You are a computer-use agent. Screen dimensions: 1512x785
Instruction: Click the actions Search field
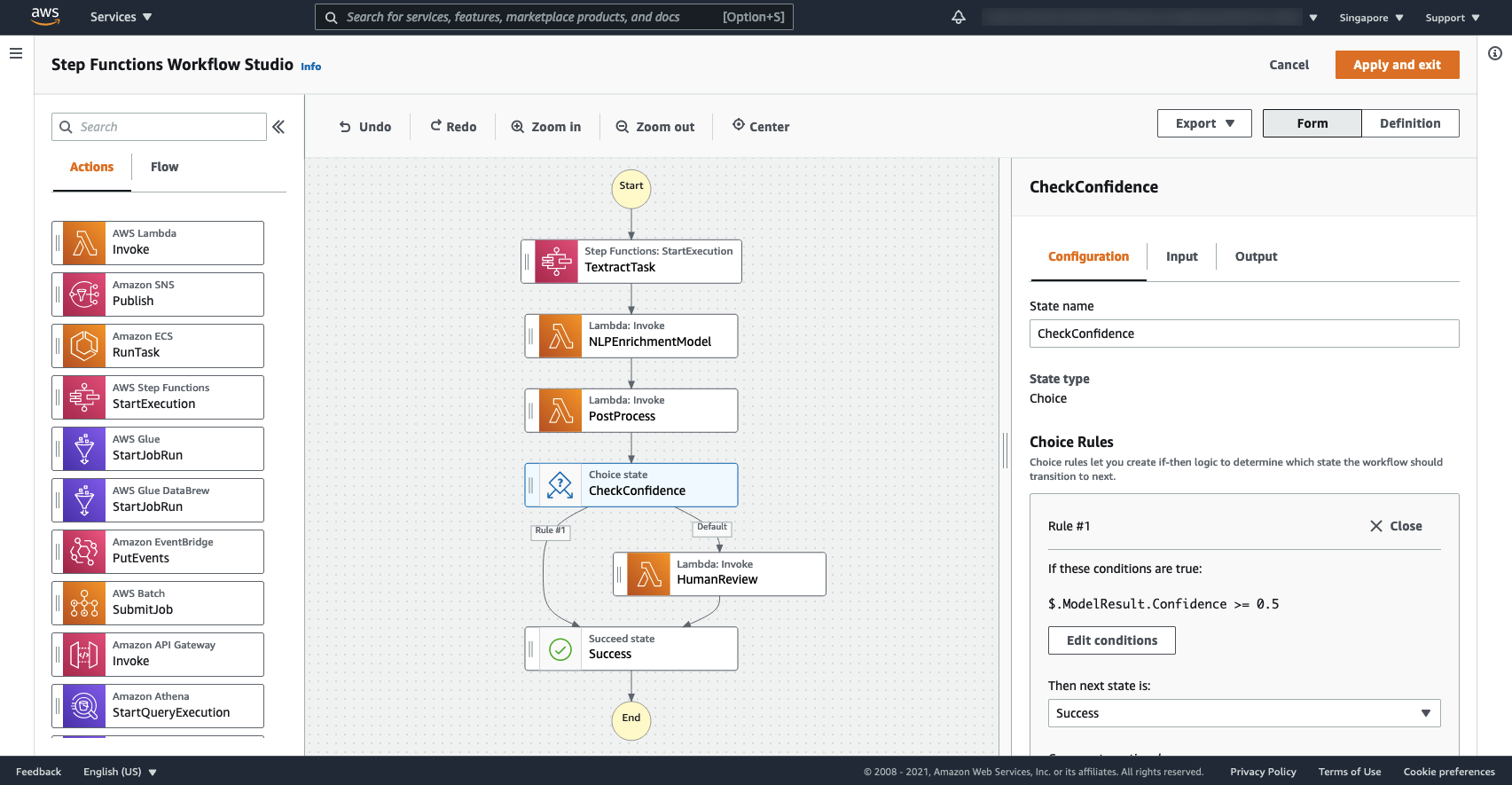point(159,127)
